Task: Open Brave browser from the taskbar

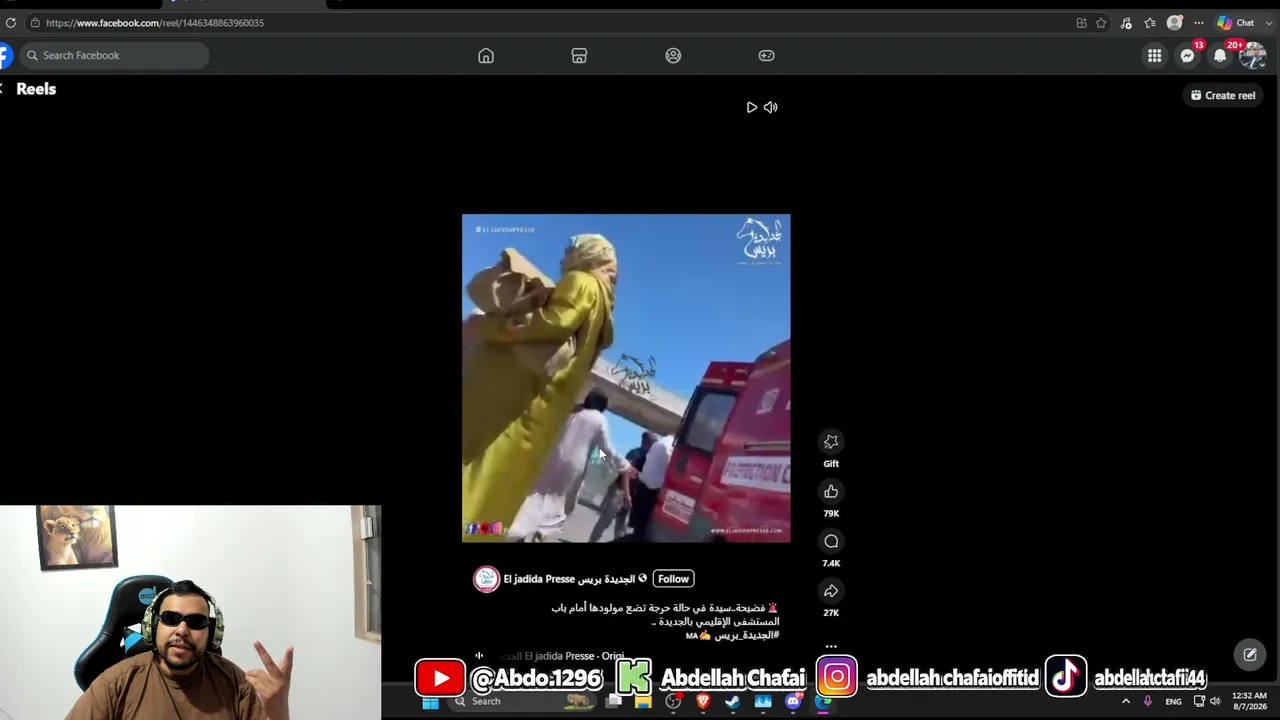Action: tap(703, 702)
